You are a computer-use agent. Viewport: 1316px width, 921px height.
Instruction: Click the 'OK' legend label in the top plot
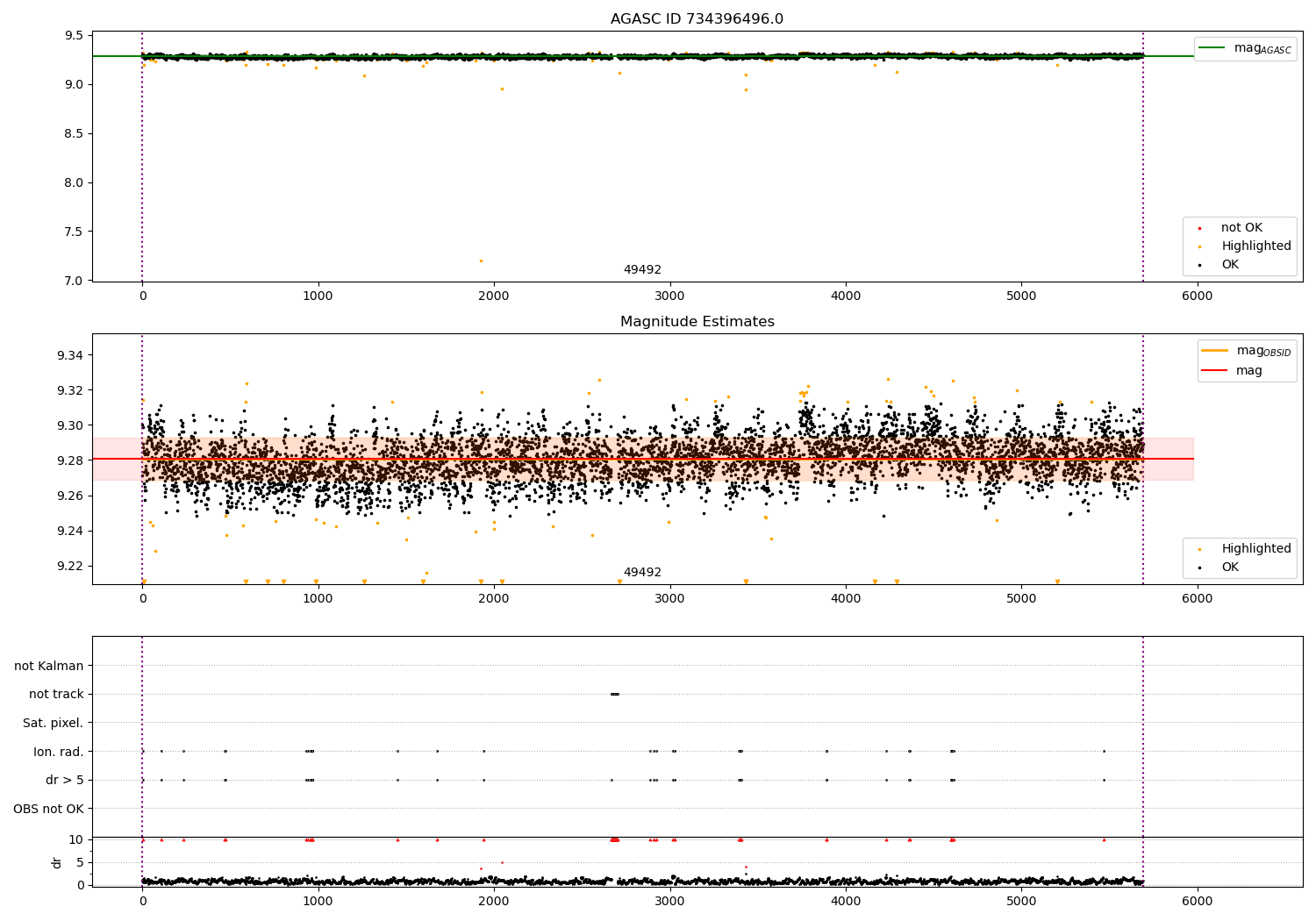click(1230, 265)
